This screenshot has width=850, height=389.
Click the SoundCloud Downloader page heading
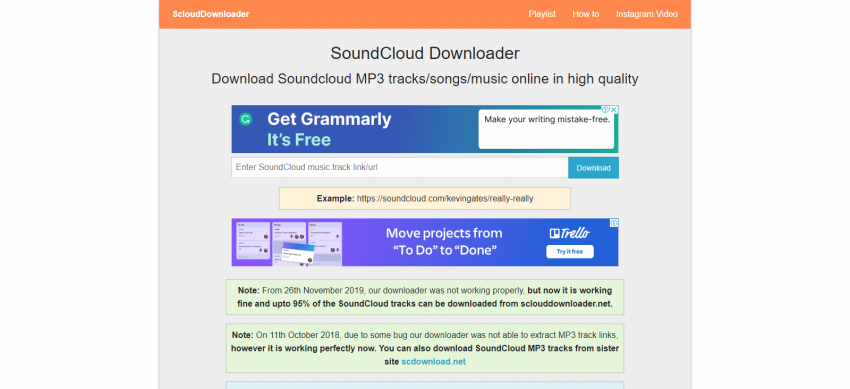425,53
